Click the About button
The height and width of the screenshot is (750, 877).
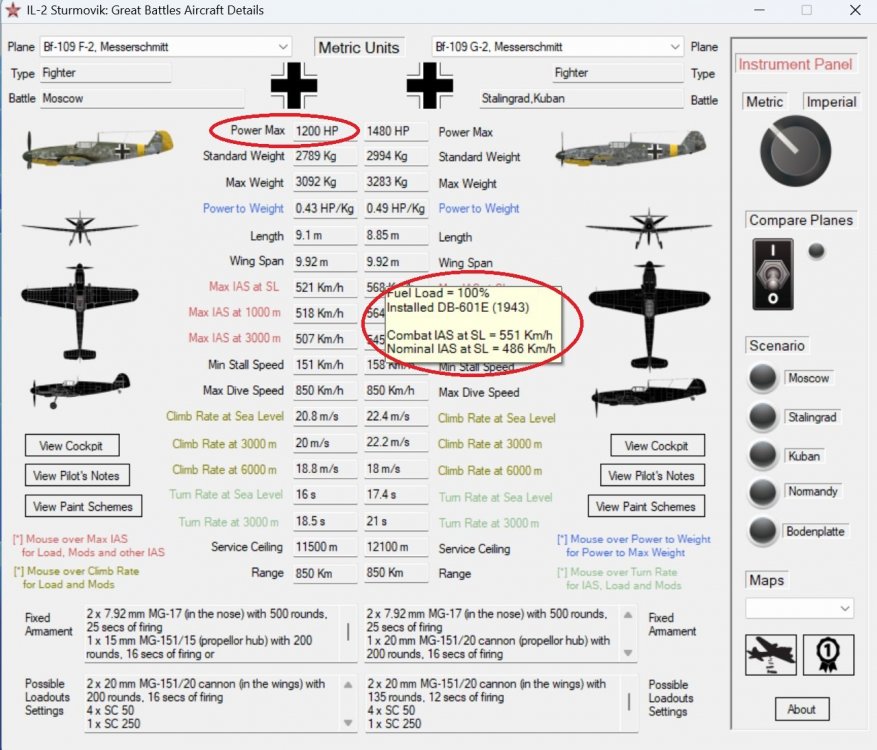pyautogui.click(x=801, y=709)
